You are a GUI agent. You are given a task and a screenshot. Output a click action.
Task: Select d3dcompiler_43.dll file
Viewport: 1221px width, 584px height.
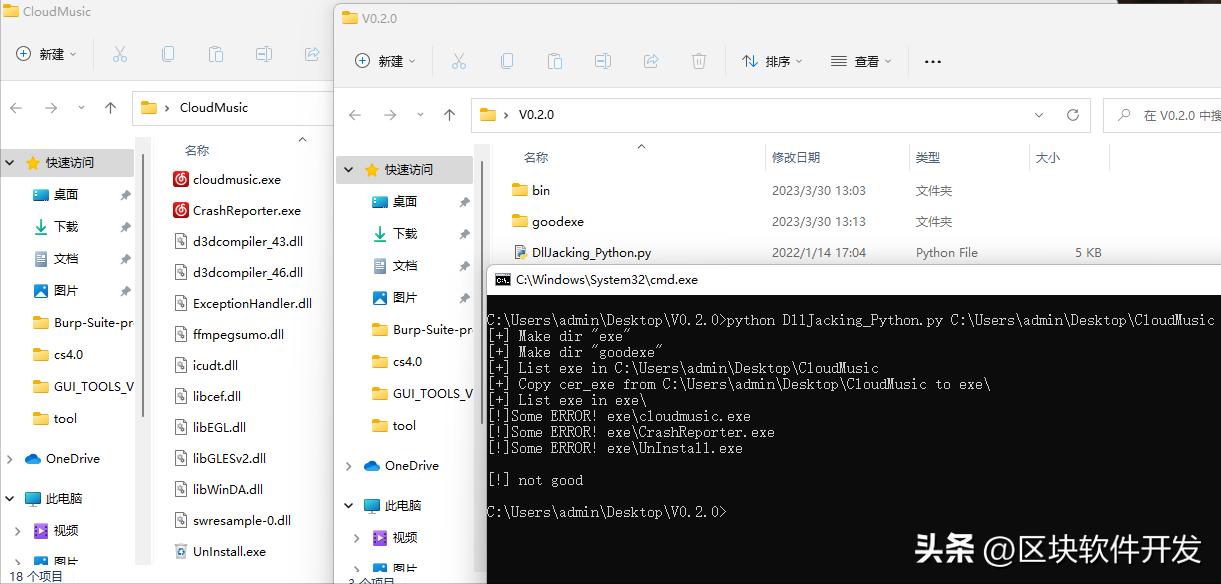point(238,241)
